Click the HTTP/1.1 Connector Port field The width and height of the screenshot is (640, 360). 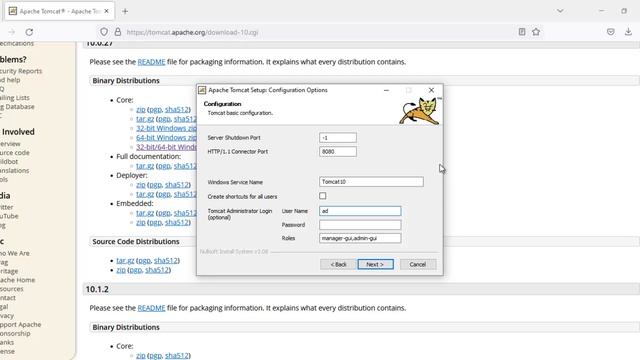(338, 151)
